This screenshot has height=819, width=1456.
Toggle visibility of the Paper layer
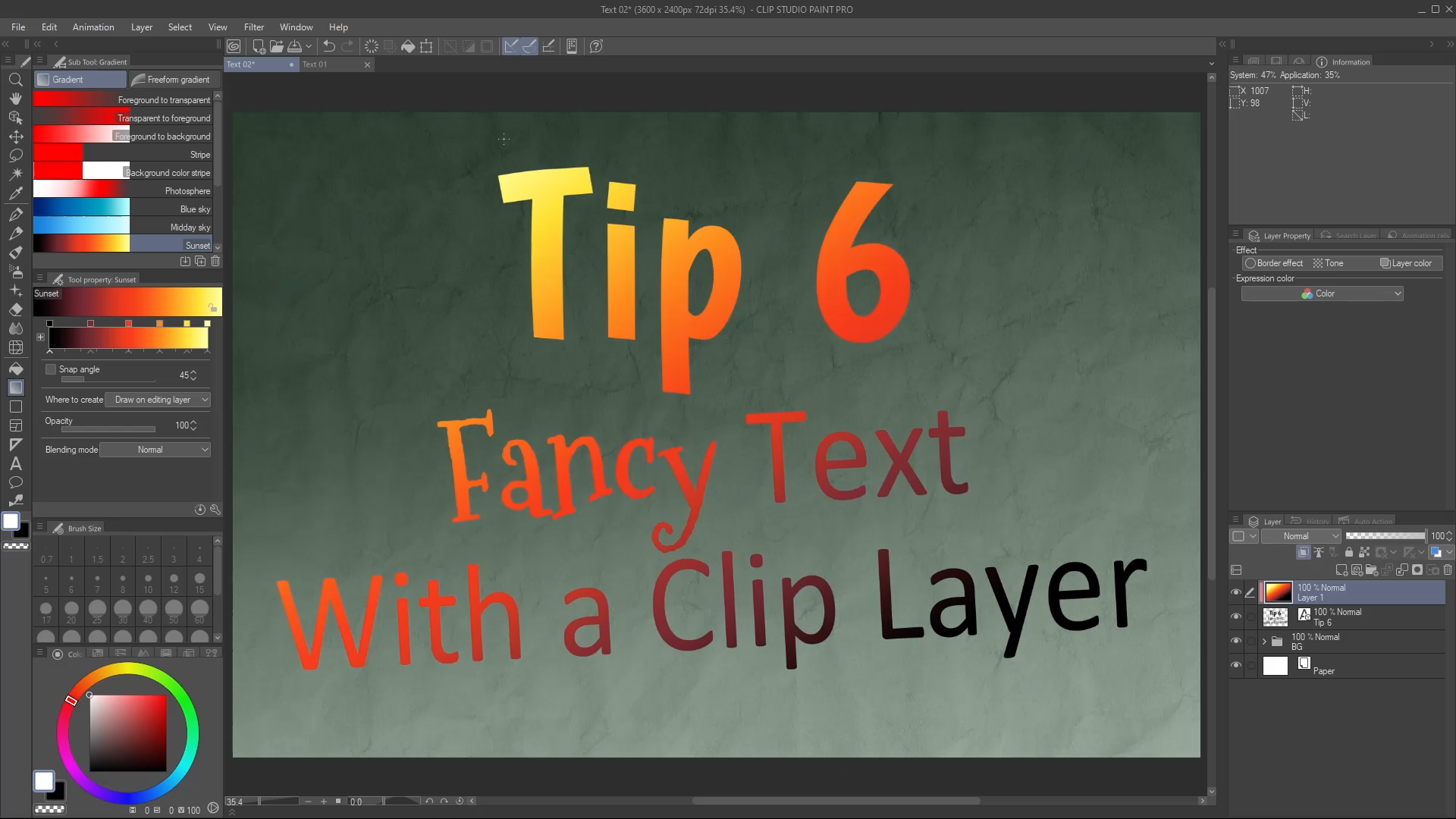(1235, 665)
